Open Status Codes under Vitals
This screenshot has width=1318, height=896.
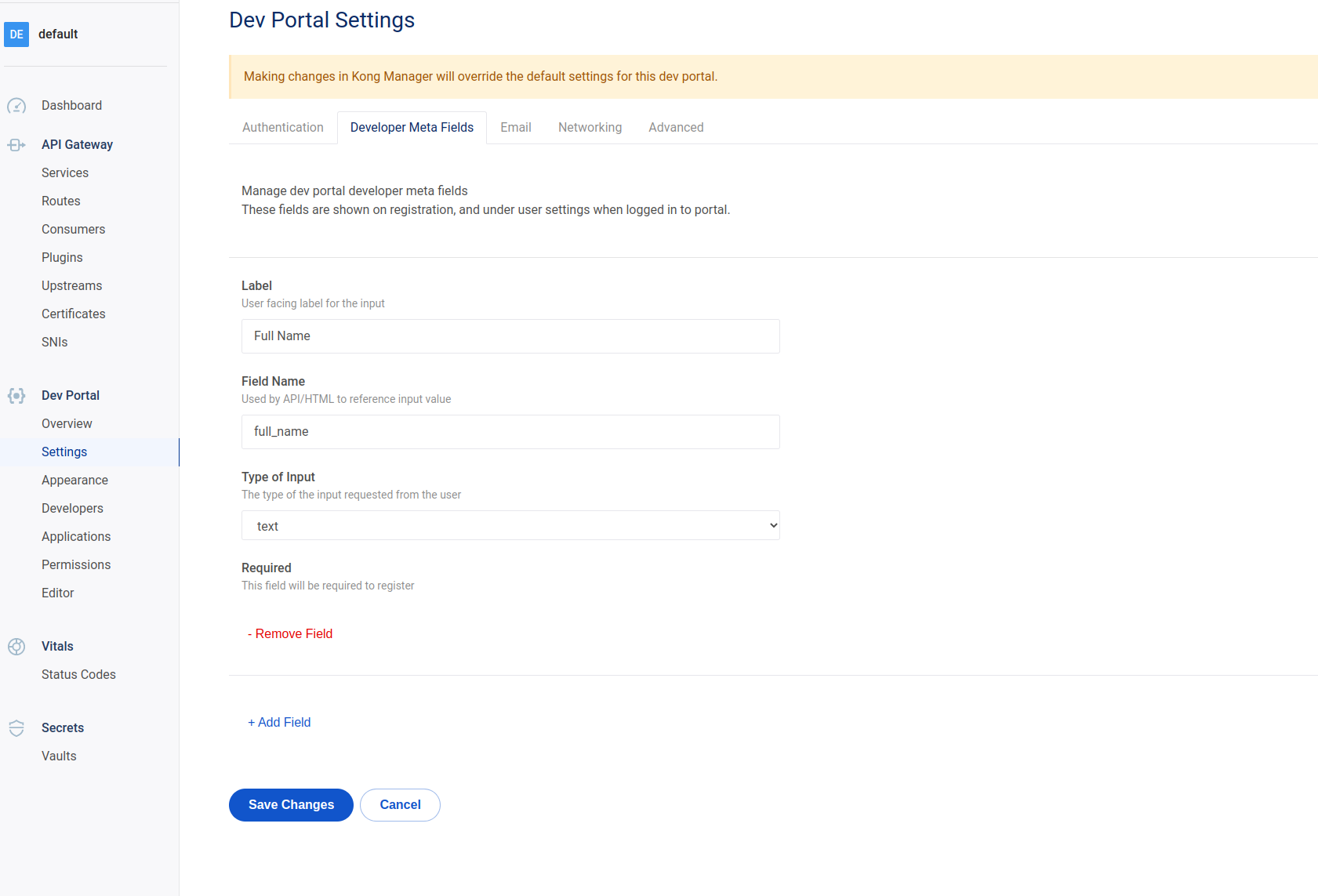click(x=78, y=674)
